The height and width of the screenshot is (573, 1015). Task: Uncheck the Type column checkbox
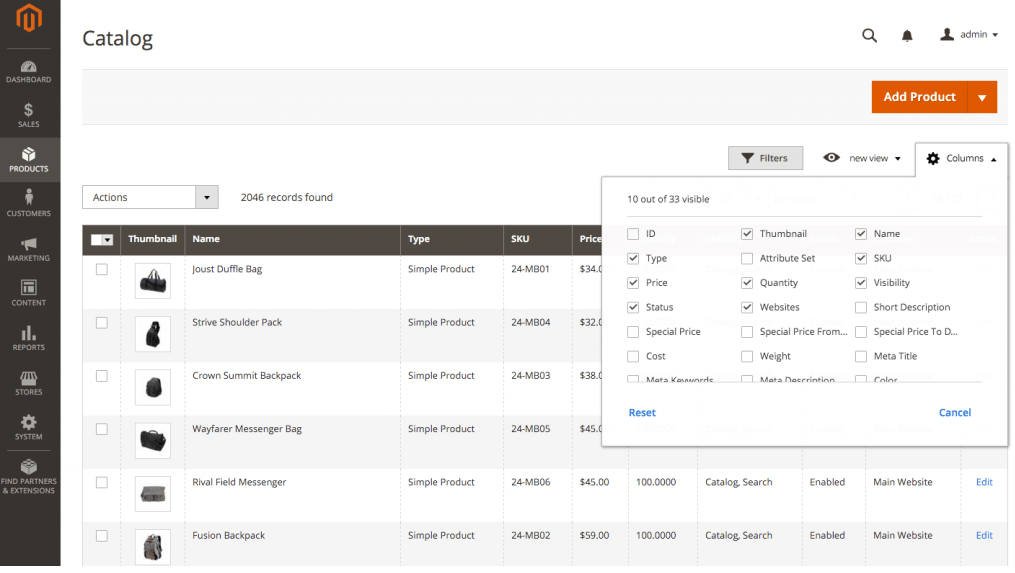[x=633, y=258]
